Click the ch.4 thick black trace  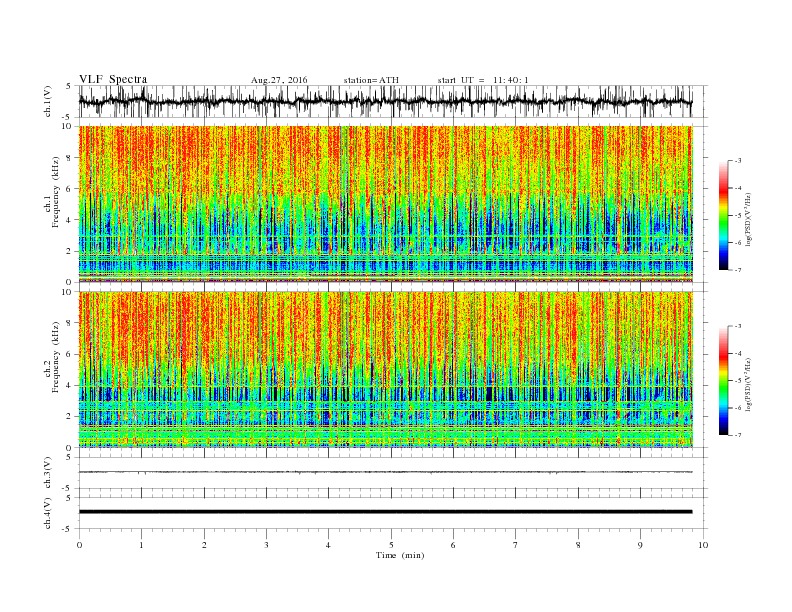tap(386, 512)
